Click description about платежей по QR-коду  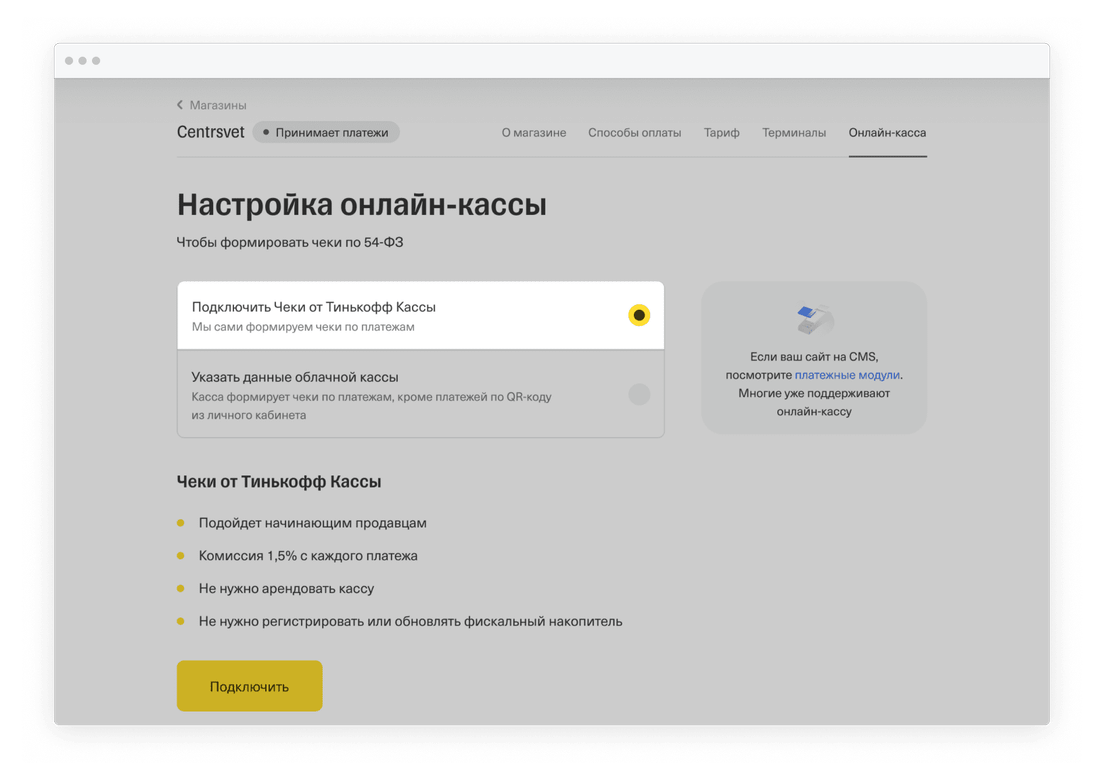click(372, 406)
